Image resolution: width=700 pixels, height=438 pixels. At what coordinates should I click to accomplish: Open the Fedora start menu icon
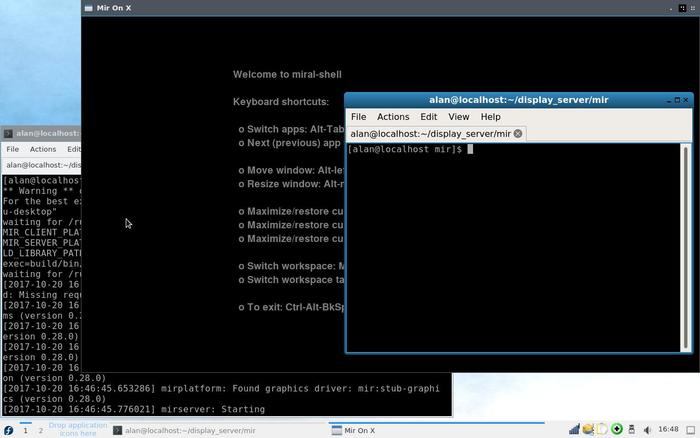coord(8,430)
